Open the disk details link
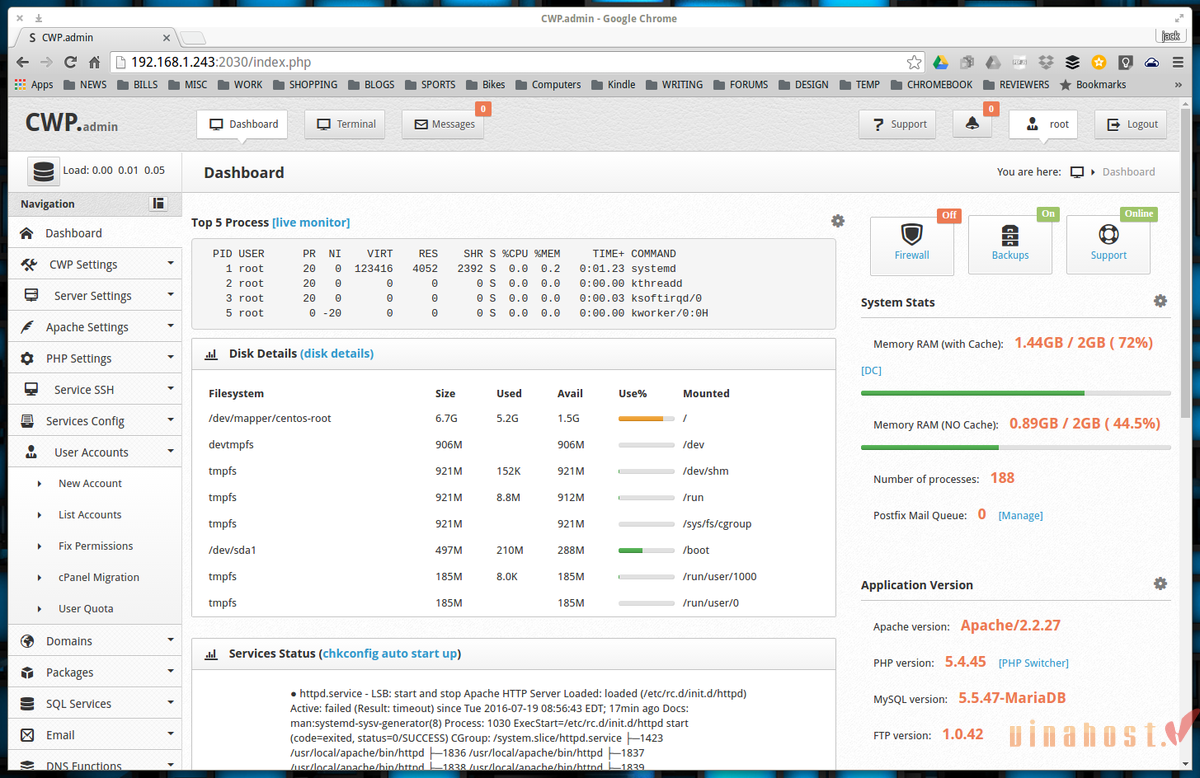The image size is (1200, 778). [x=337, y=353]
